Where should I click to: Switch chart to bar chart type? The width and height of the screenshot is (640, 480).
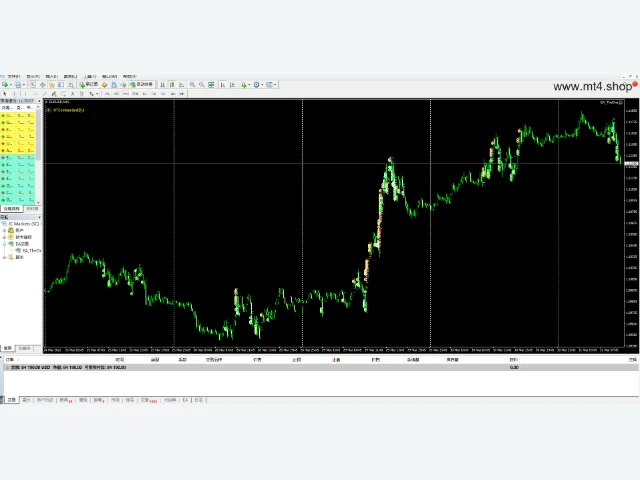click(163, 84)
